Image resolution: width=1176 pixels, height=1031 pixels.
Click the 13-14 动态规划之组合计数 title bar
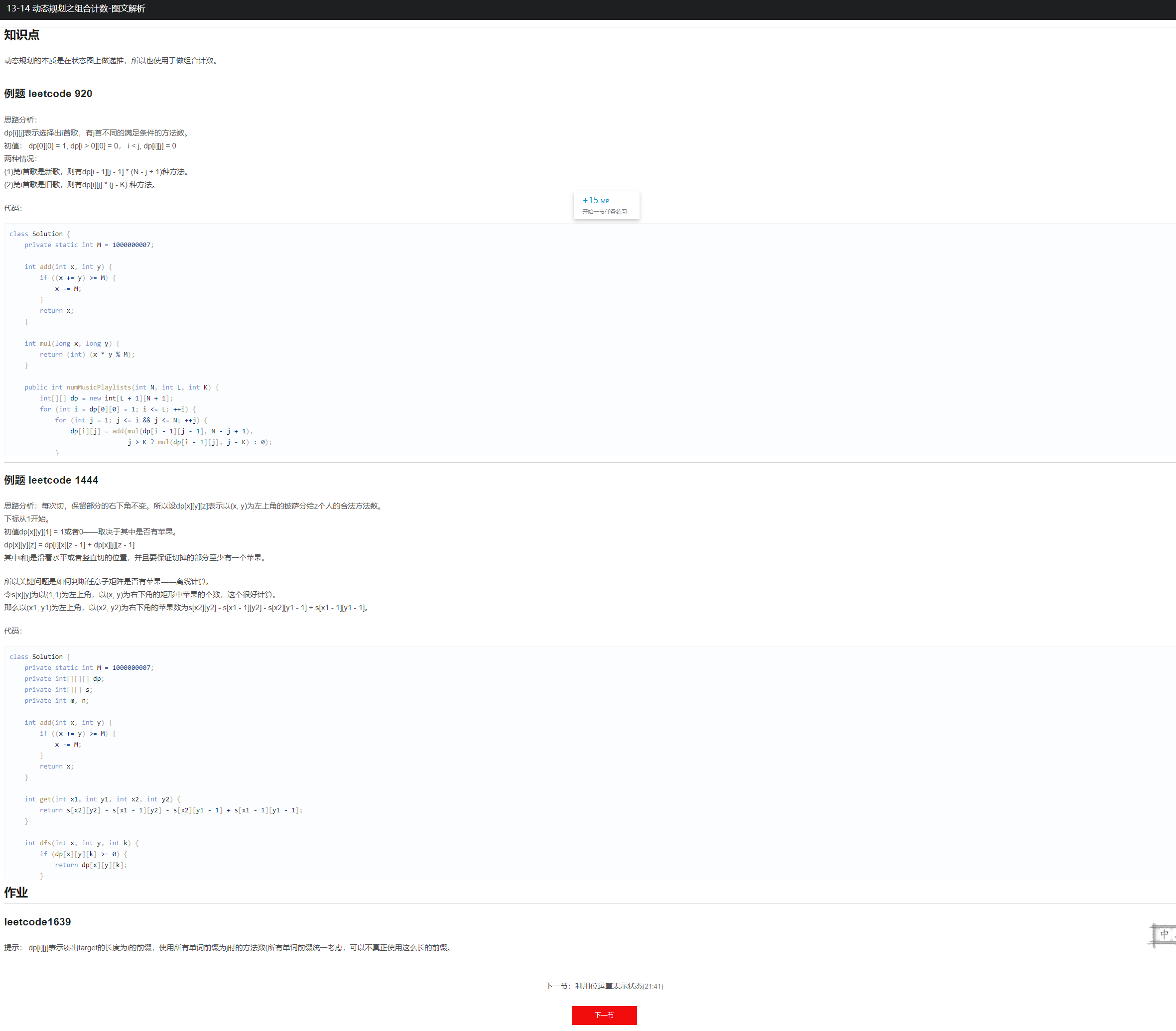[x=76, y=8]
